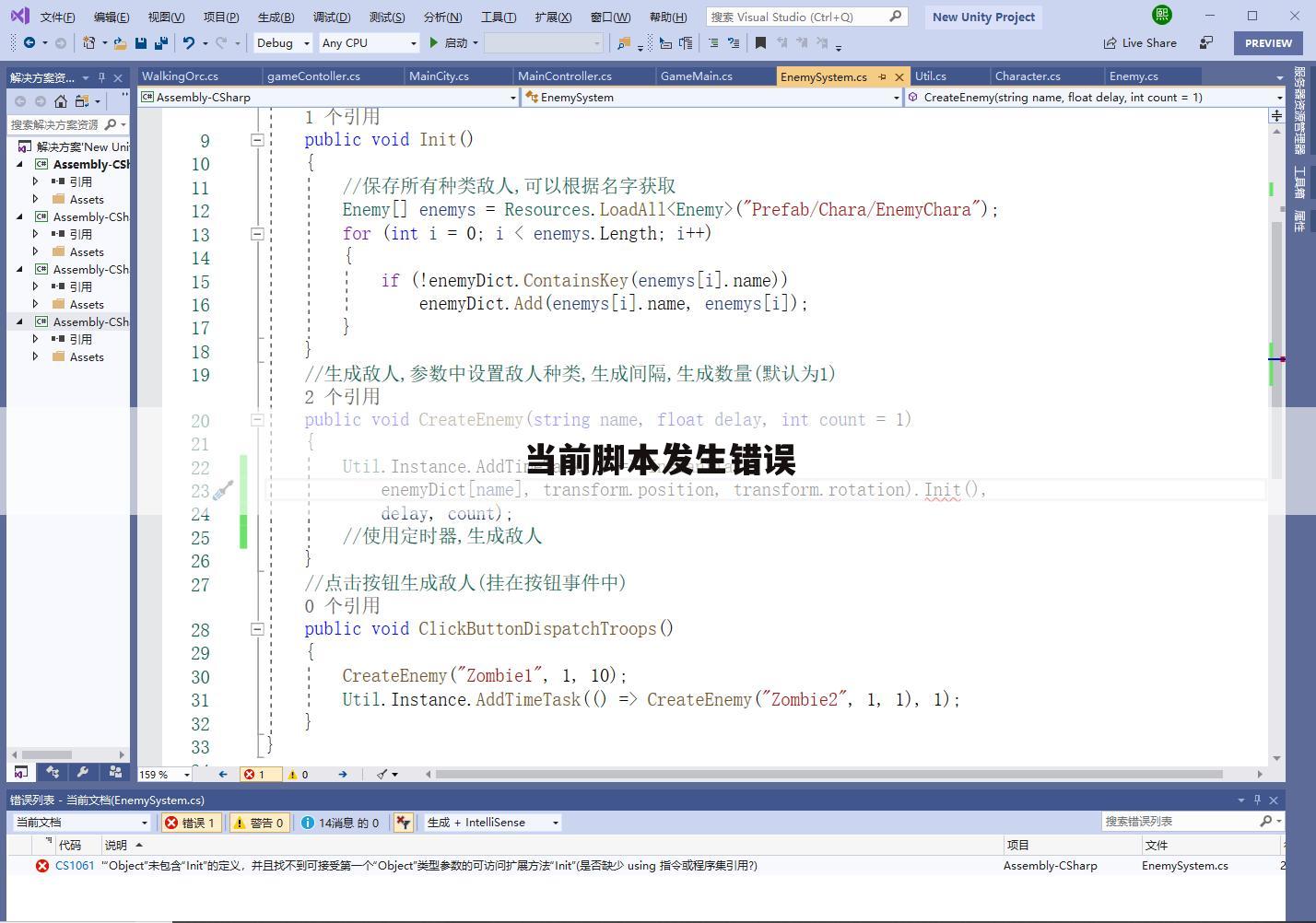Collapse the ClickButtonDispatchTroops method on line 28

coord(257,629)
